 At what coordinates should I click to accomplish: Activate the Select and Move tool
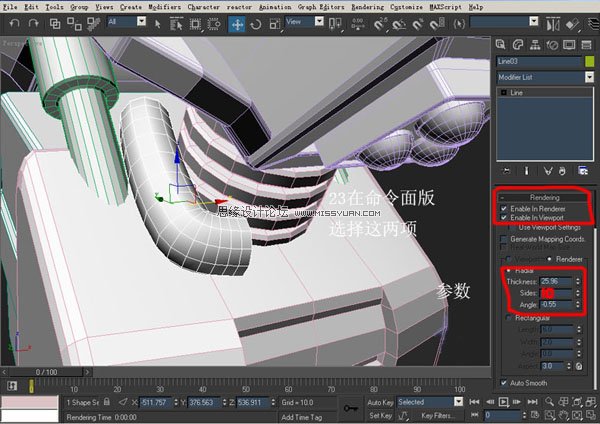pyautogui.click(x=237, y=24)
